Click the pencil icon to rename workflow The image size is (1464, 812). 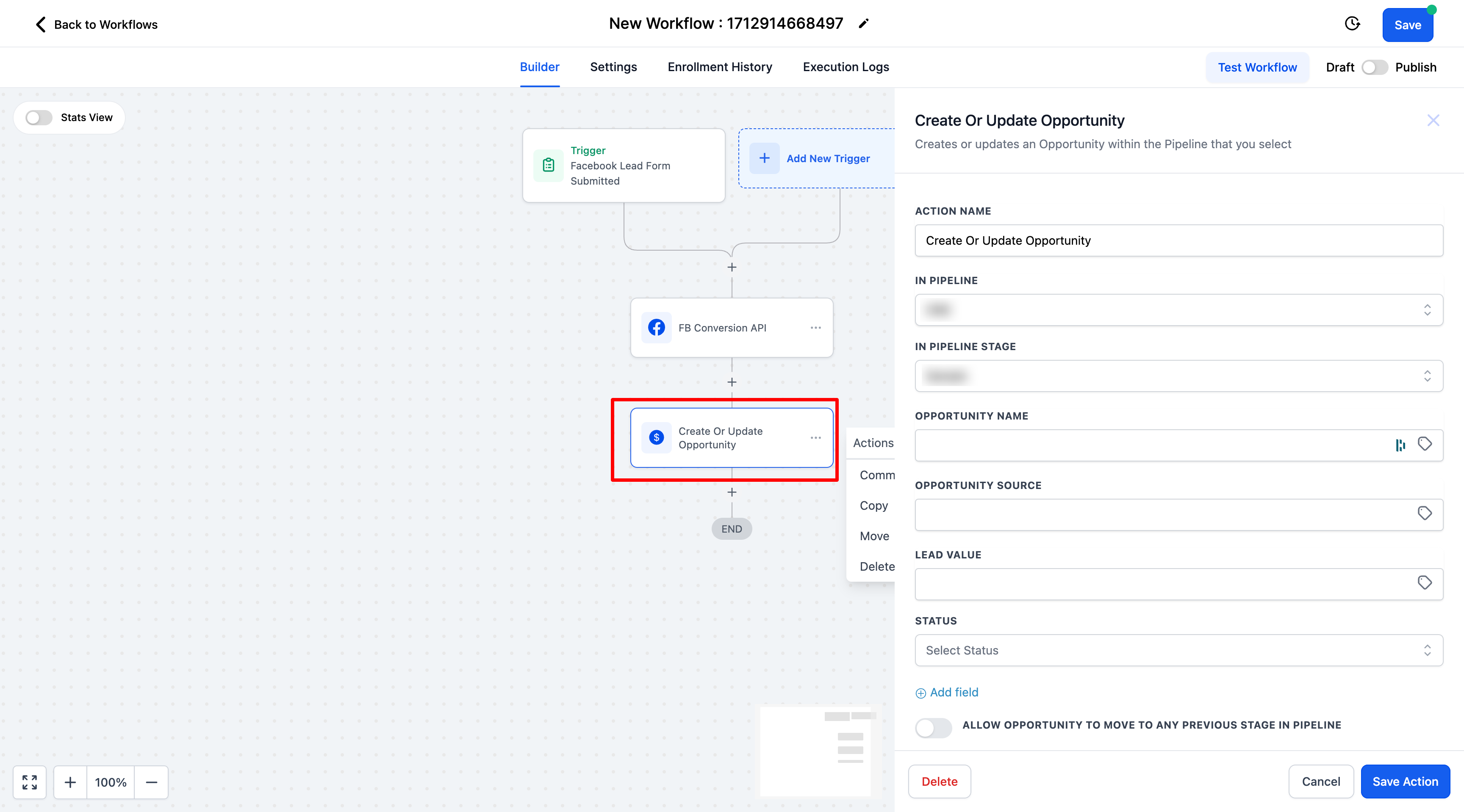(863, 24)
